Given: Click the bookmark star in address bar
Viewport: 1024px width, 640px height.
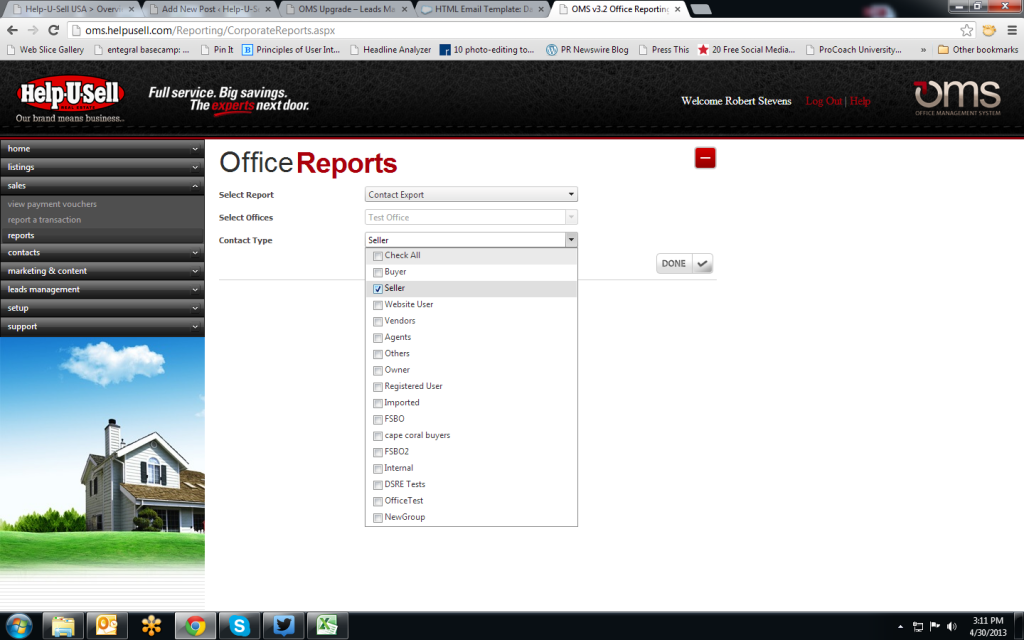Looking at the screenshot, I should 967,30.
